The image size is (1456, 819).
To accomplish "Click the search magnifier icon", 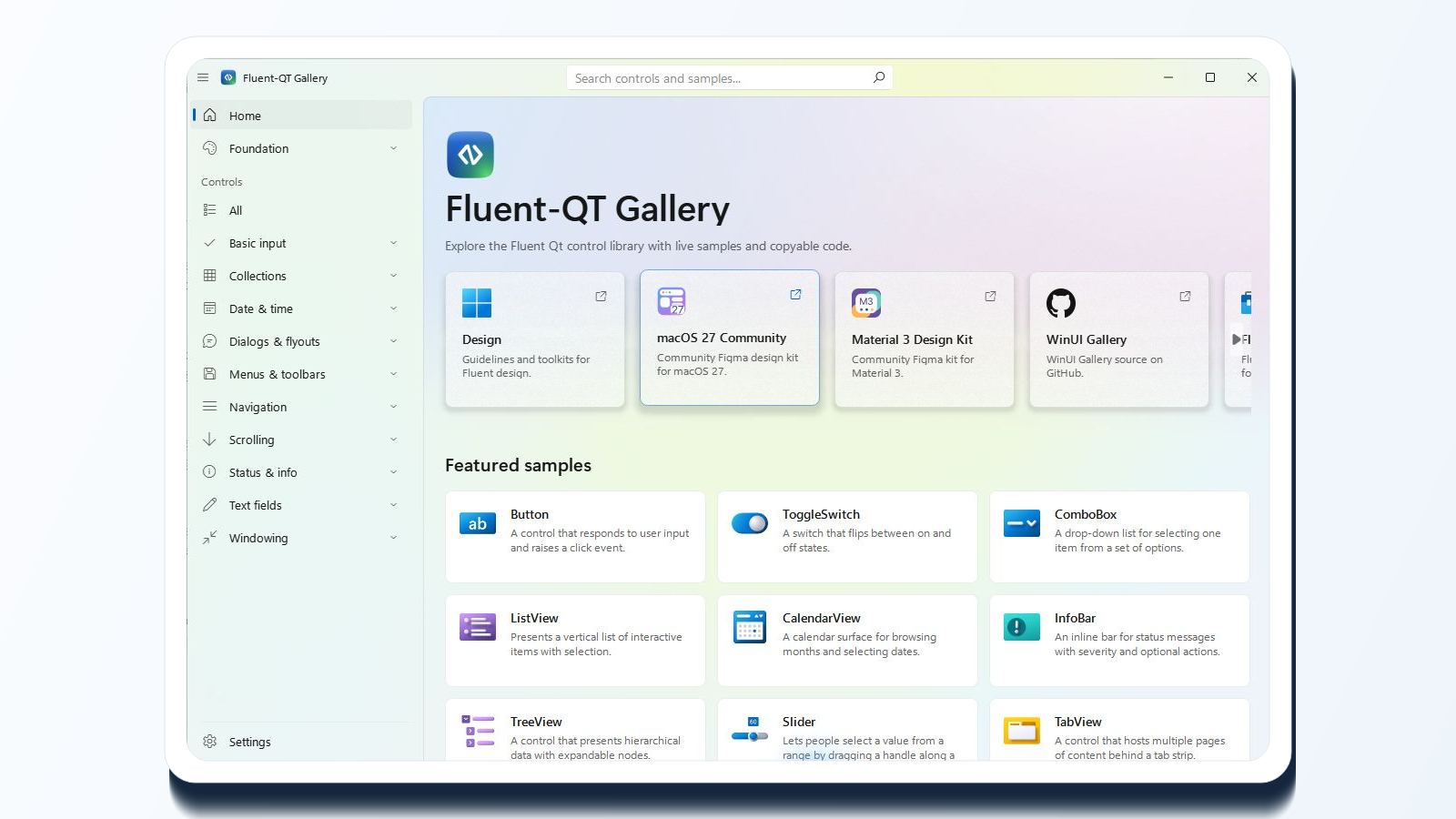I will pyautogui.click(x=879, y=77).
